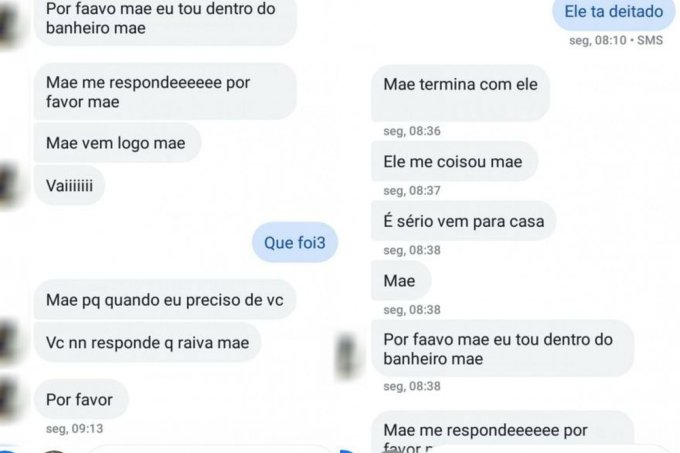The image size is (680, 453).
Task: Tap the 'seg, 09:13' timestamp label
Action: click(75, 429)
